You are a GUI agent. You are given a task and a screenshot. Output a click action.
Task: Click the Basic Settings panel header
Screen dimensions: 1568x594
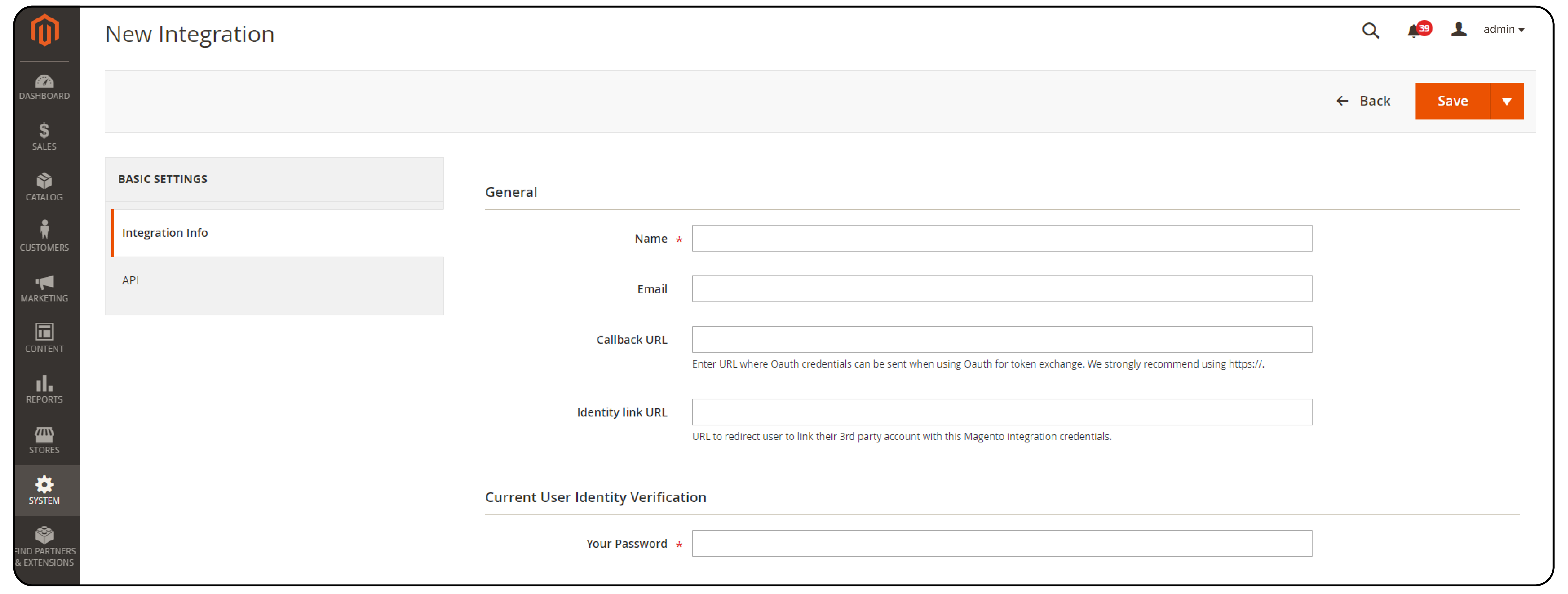click(x=275, y=180)
